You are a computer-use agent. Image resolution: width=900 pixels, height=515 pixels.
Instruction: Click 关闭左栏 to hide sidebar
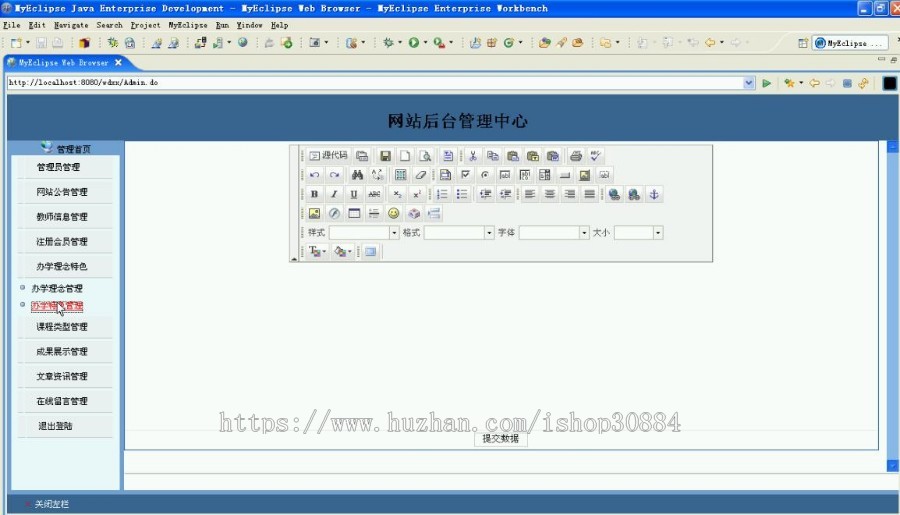pyautogui.click(x=51, y=504)
